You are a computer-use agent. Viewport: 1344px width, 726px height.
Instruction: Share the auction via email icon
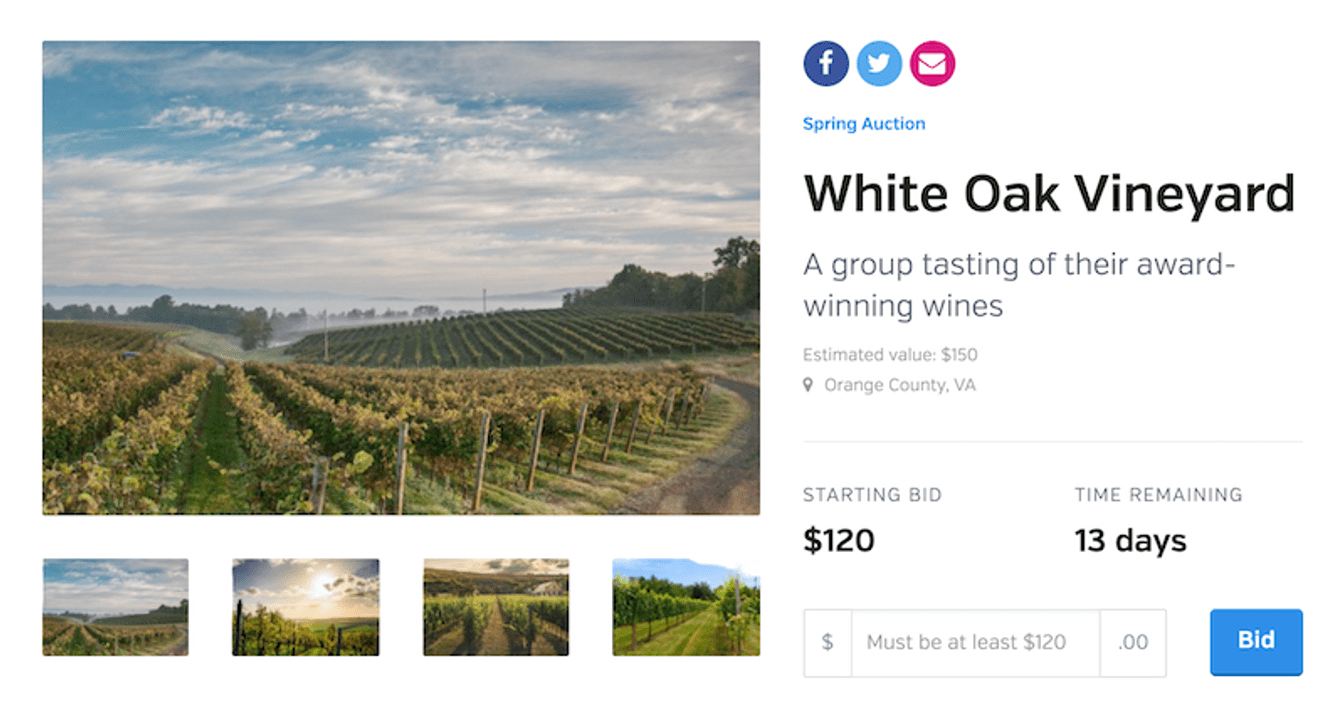pyautogui.click(x=932, y=64)
